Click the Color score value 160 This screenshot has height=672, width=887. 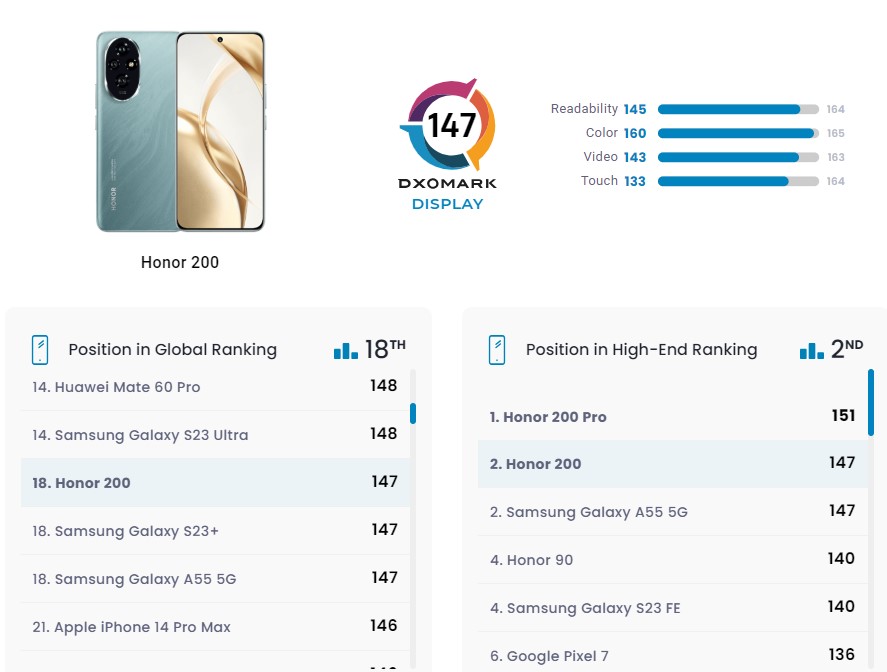635,133
